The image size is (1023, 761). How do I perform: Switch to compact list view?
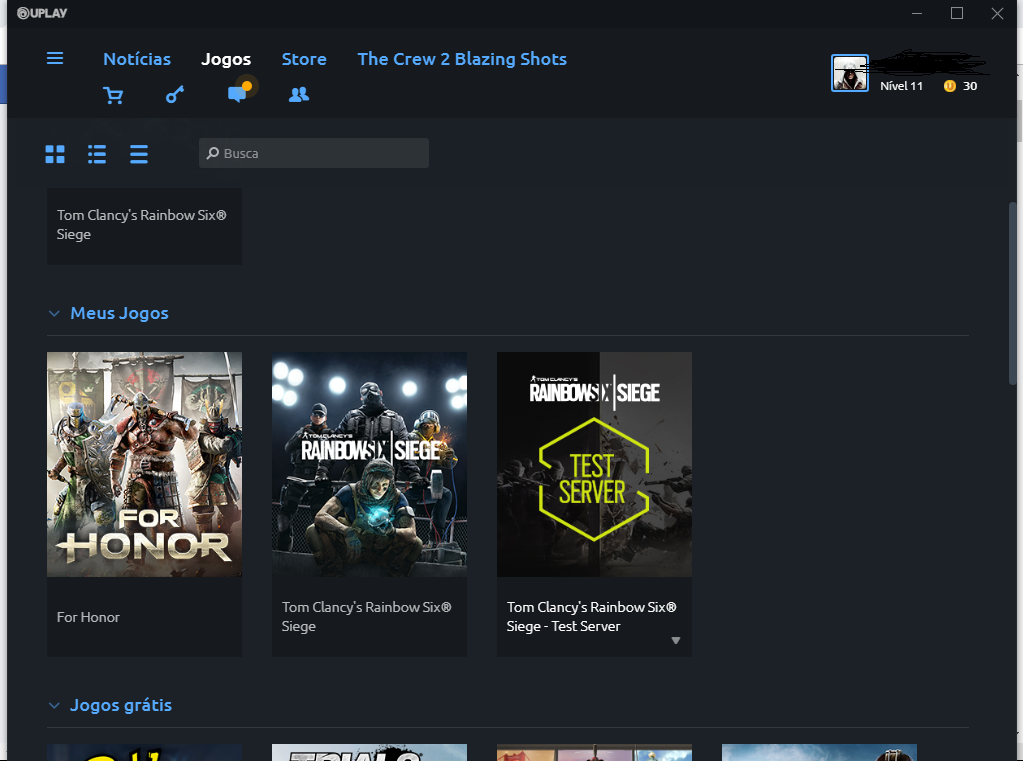pyautogui.click(x=138, y=154)
